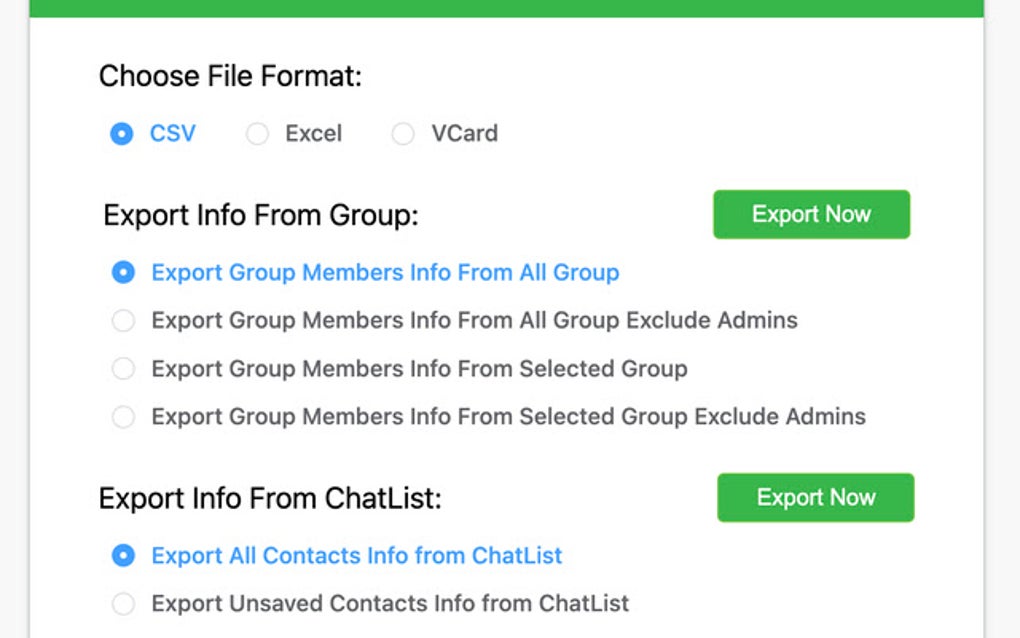Select export from selected group excluding admins
The image size is (1020, 638).
coord(123,416)
